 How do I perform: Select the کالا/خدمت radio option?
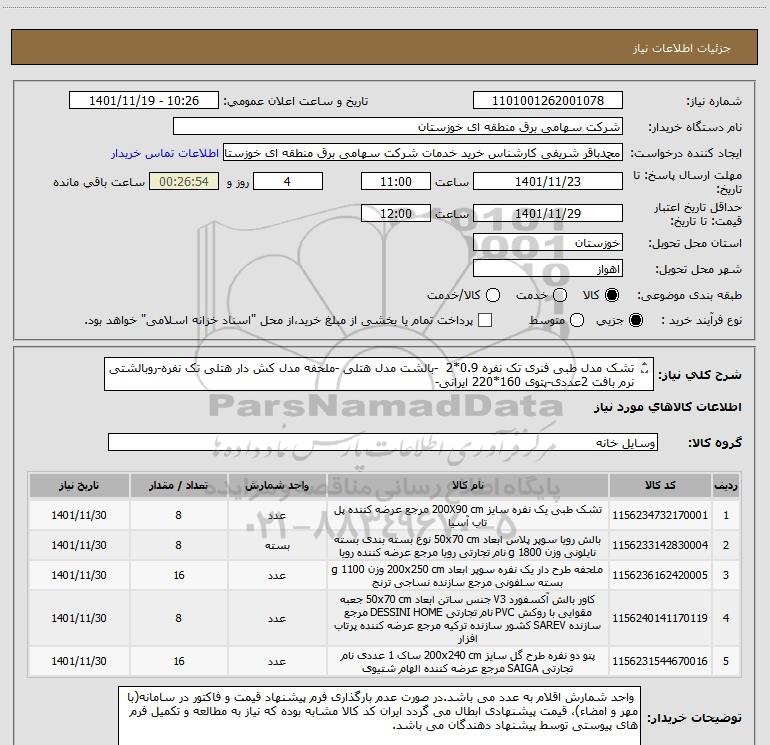[493, 295]
